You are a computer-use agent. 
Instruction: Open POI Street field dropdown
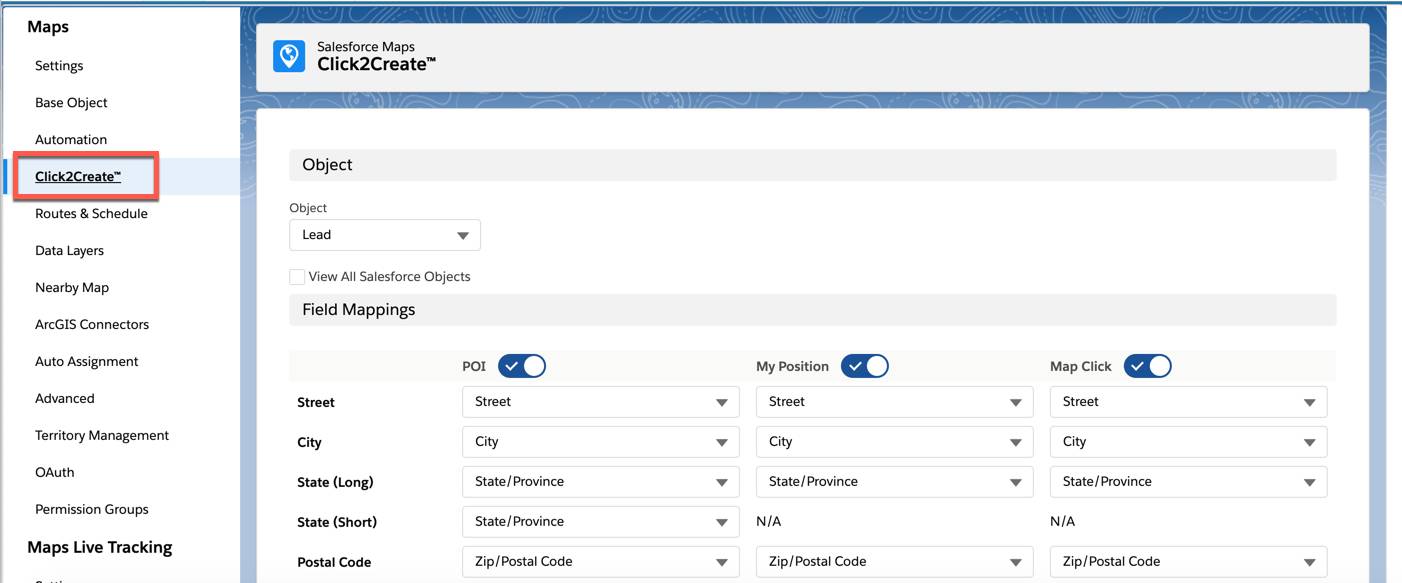(x=601, y=402)
